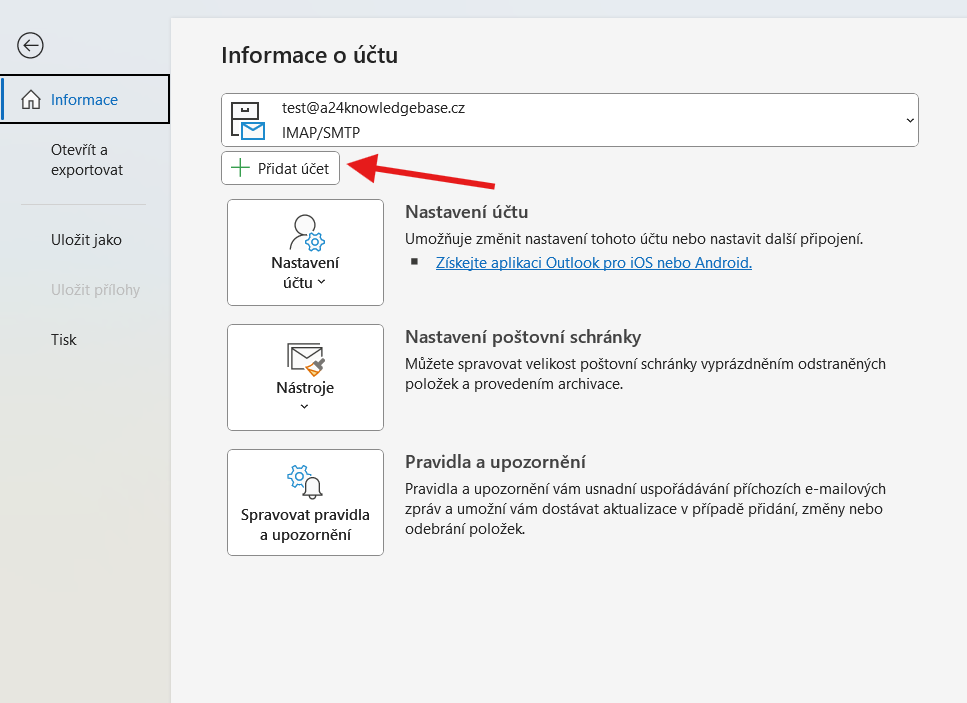Viewport: 967px width, 703px height.
Task: Open the Nastavení účtu dropdown arrow
Action: click(x=321, y=282)
